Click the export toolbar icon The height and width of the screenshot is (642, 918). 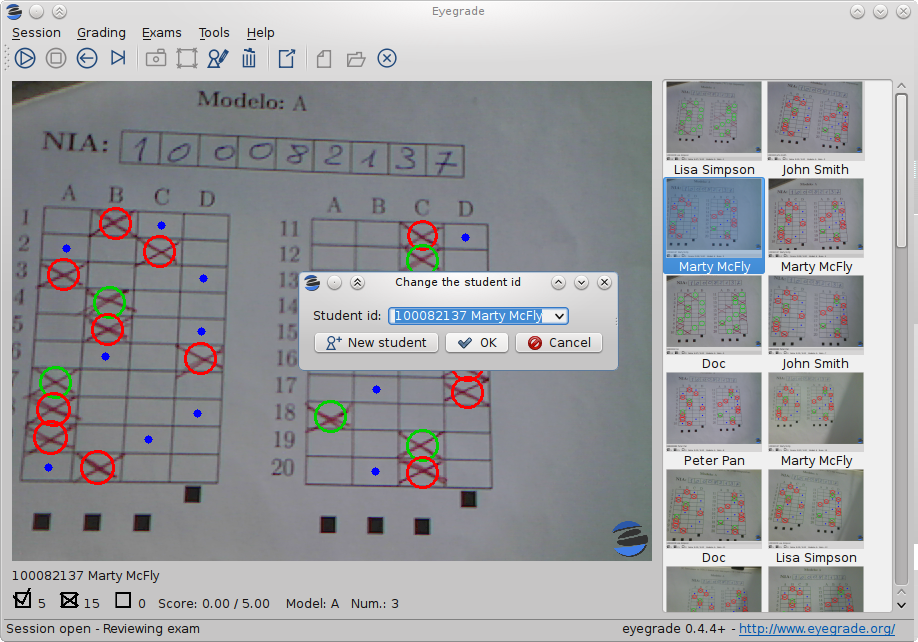click(287, 58)
